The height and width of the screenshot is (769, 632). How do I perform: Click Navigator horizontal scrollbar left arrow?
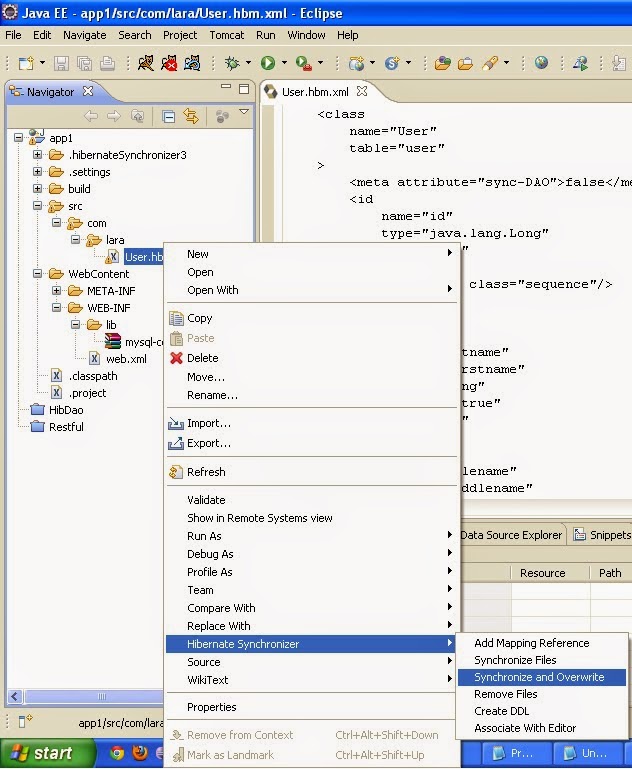(15, 696)
